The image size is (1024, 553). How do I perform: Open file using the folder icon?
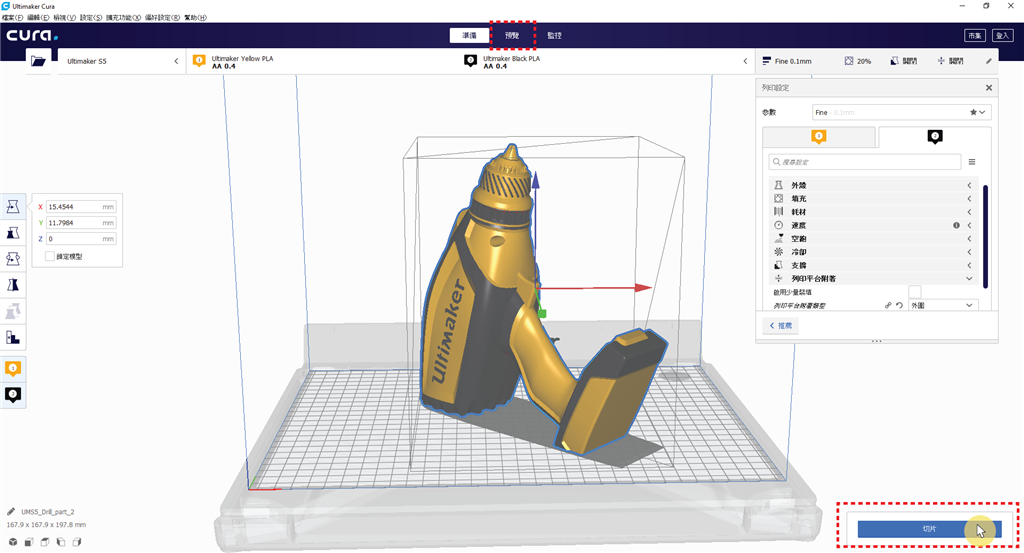pyautogui.click(x=39, y=61)
